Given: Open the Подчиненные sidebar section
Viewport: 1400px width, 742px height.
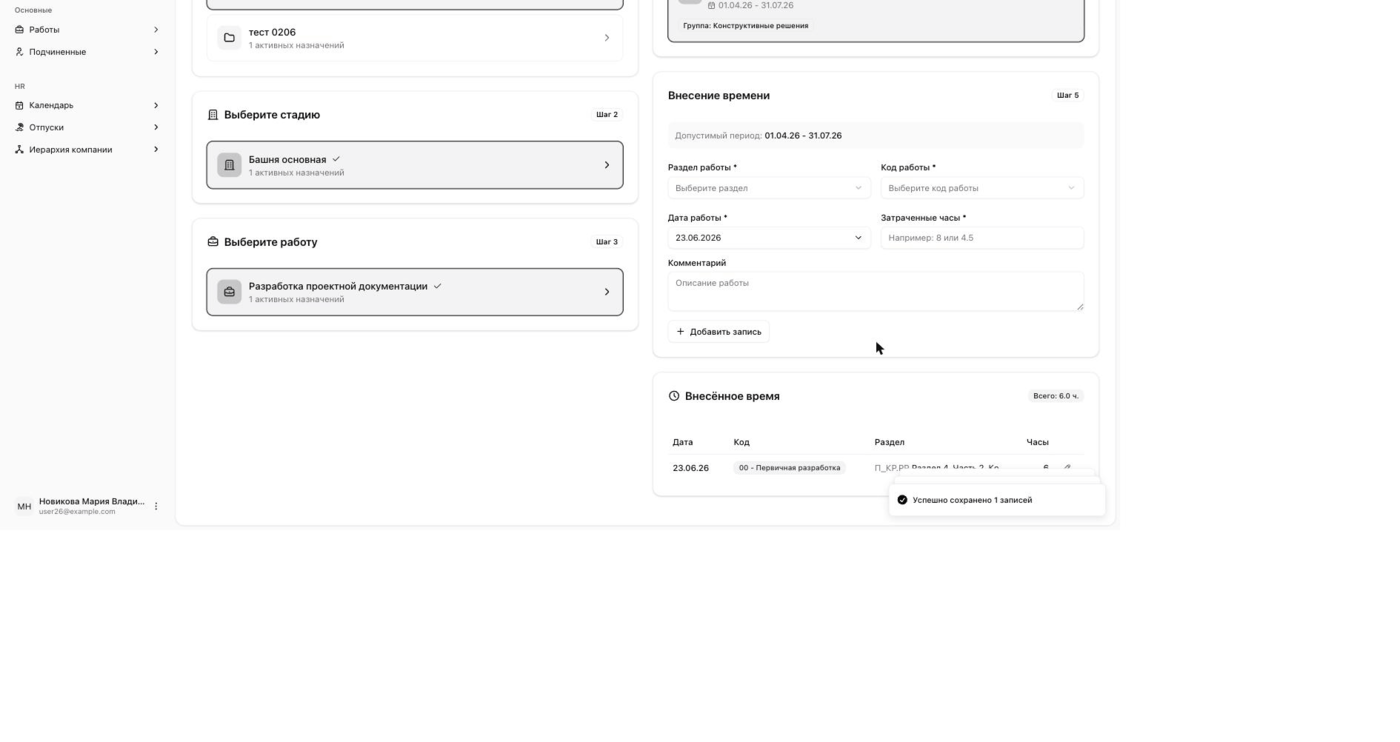Looking at the screenshot, I should click(x=86, y=52).
